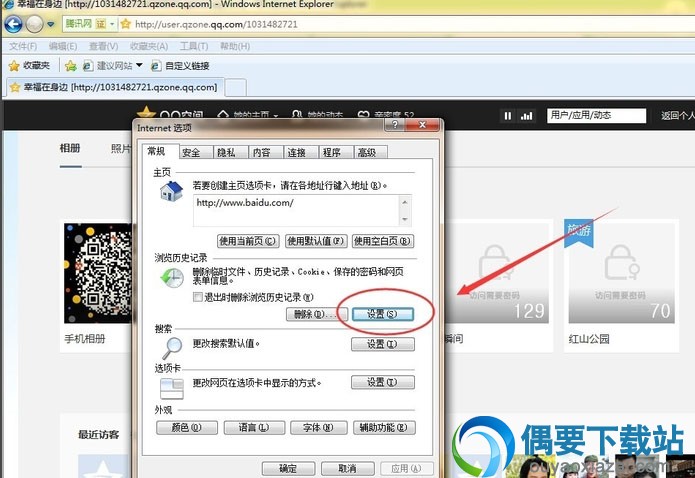Select the 相册 tab on the page
The image size is (695, 478).
coord(70,148)
